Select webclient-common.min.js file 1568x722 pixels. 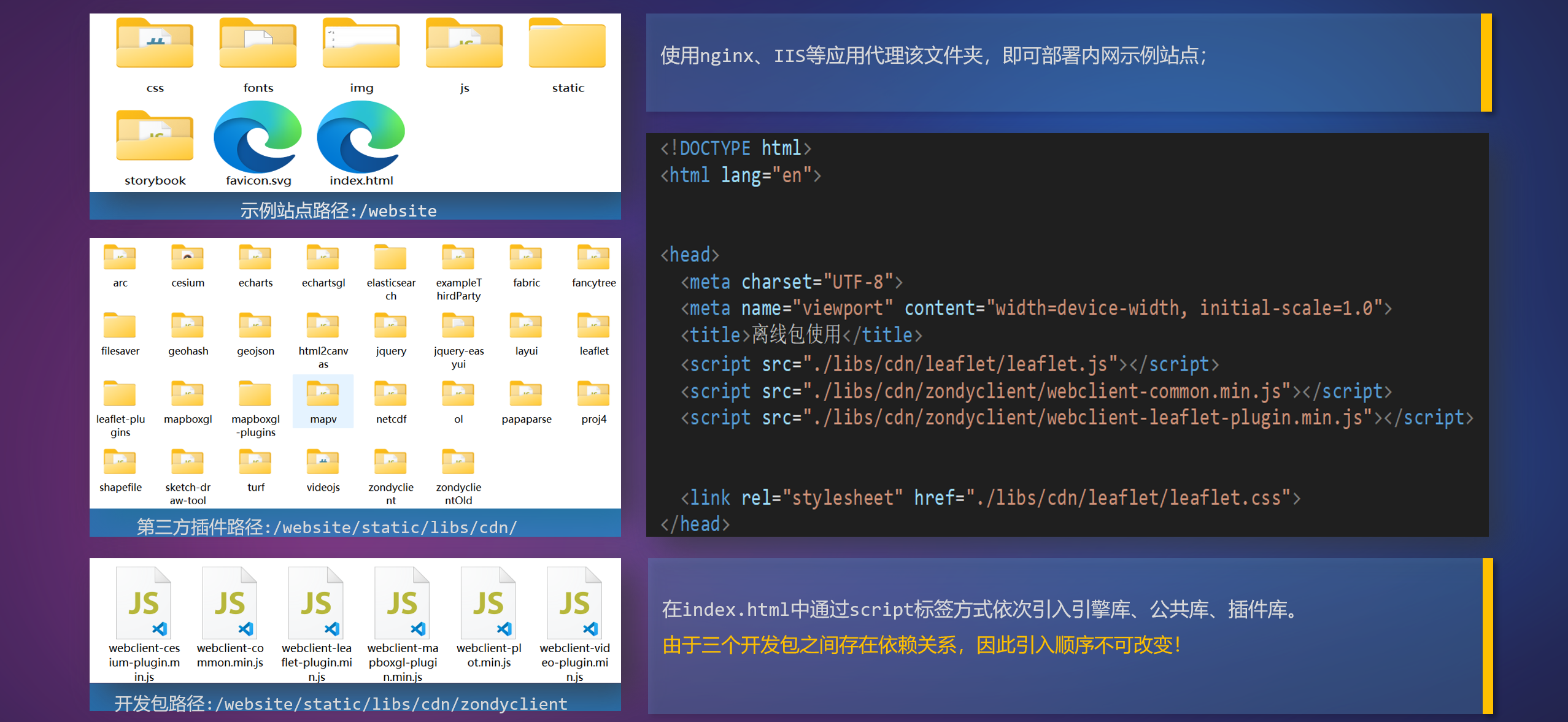click(x=230, y=603)
